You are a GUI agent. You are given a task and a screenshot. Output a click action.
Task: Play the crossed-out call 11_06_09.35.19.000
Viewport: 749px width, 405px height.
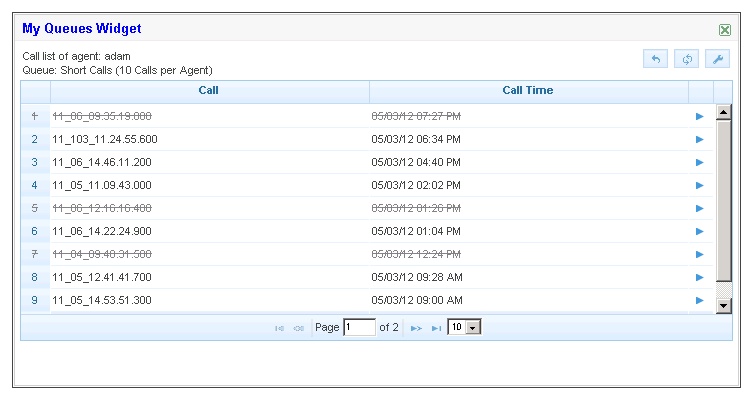tap(700, 116)
